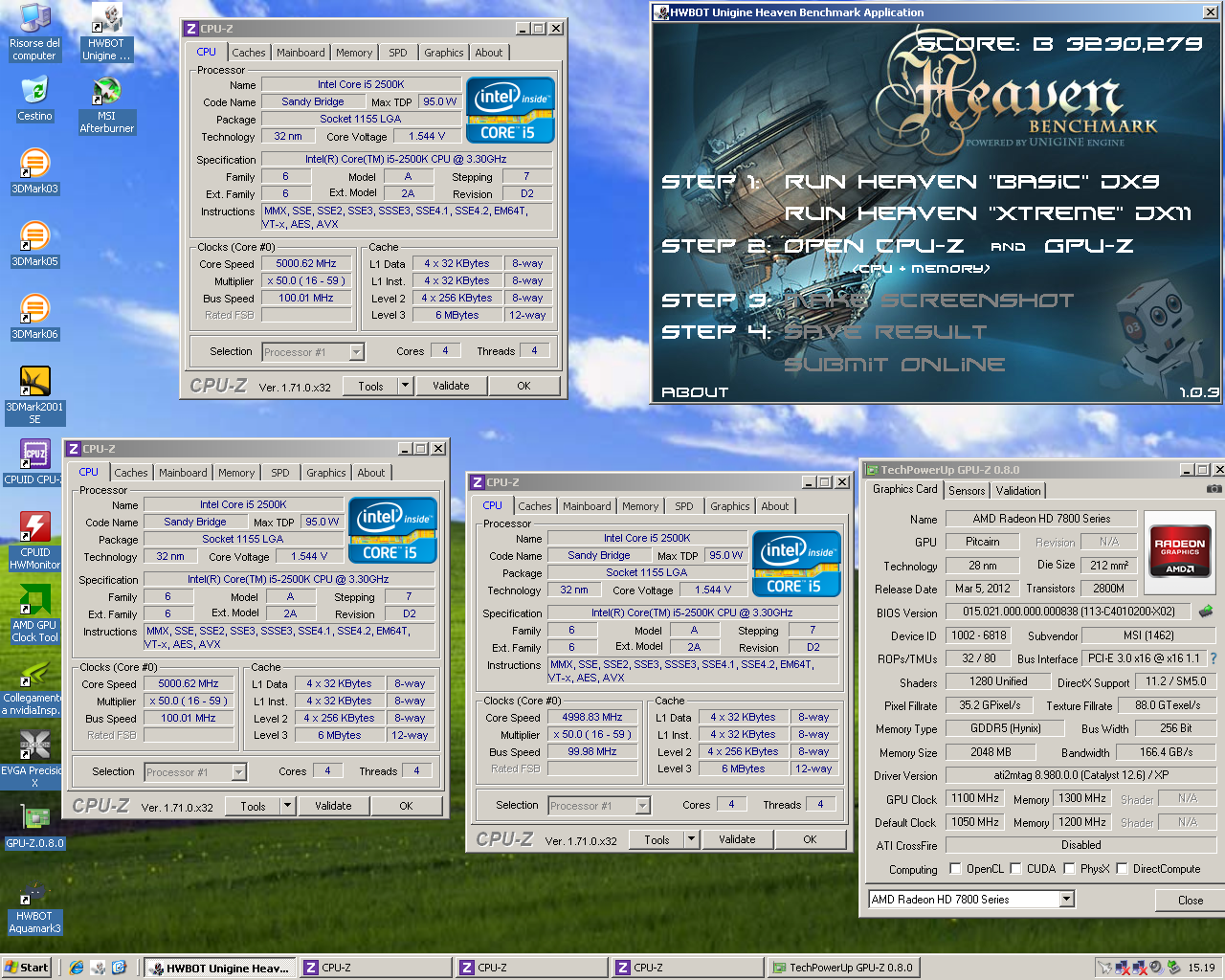Launch the 3DMark03 desktop icon

pyautogui.click(x=34, y=172)
